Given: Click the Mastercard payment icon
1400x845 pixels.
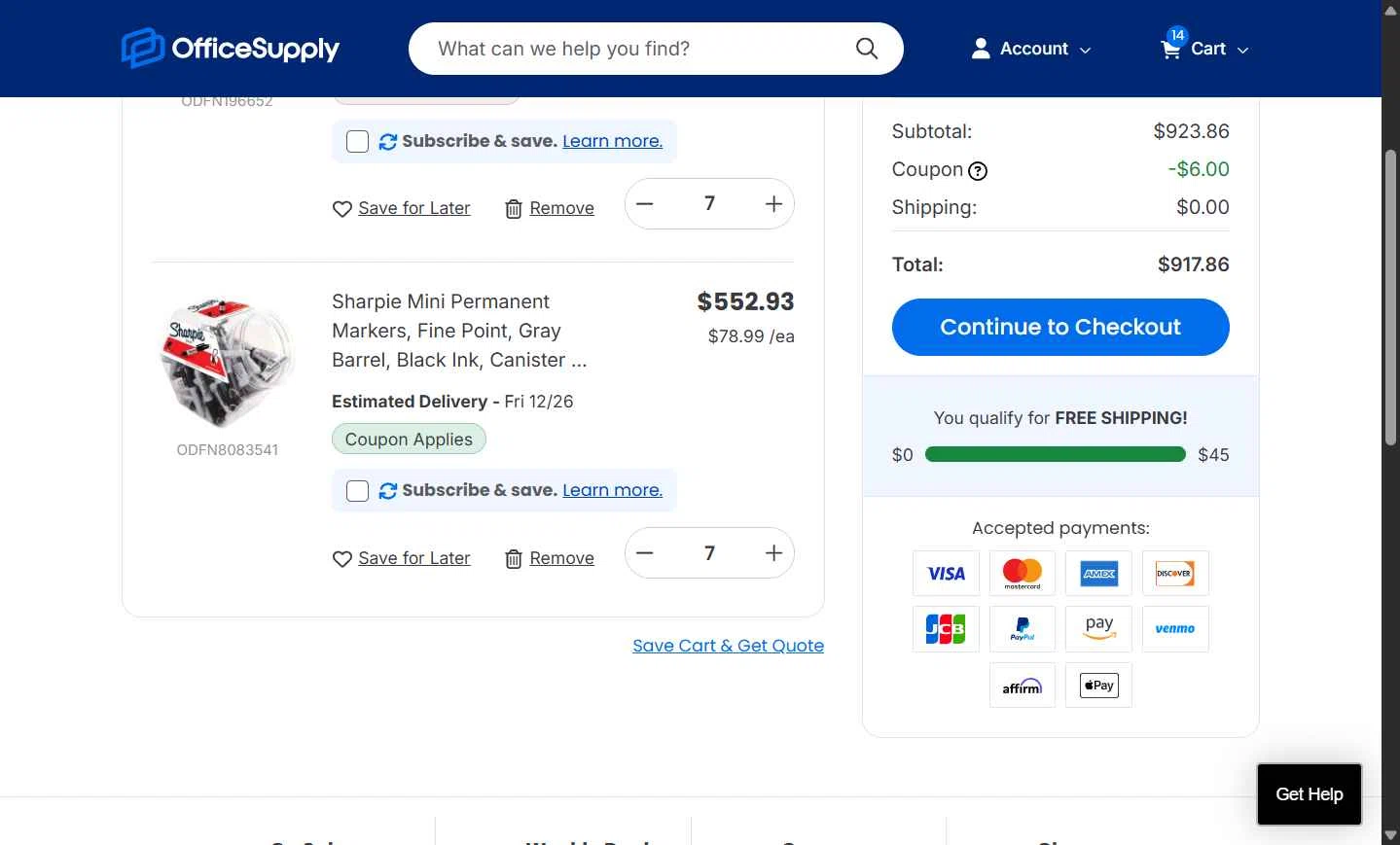Looking at the screenshot, I should (x=1023, y=574).
